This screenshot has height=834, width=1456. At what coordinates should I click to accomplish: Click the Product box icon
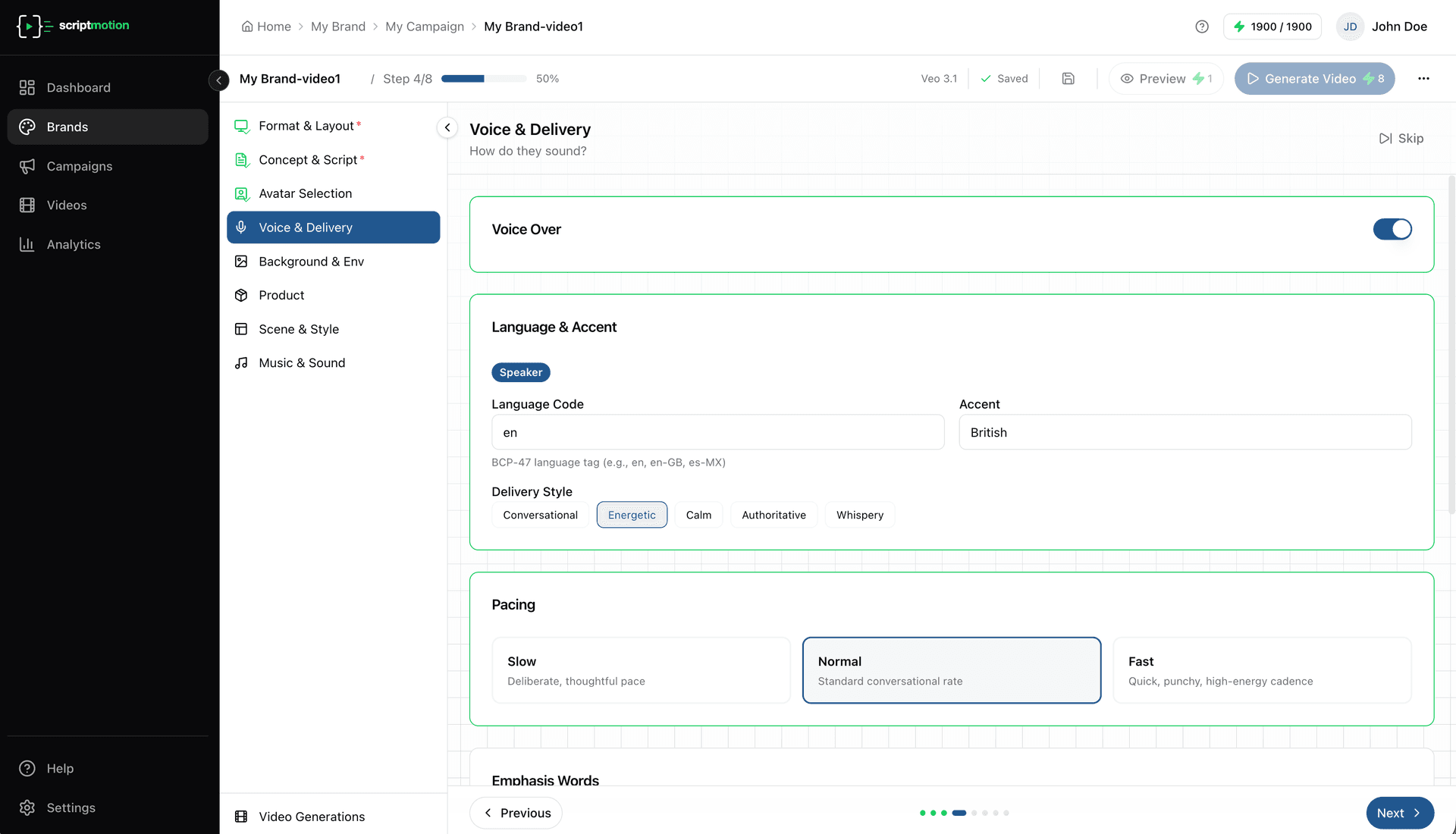pos(242,295)
